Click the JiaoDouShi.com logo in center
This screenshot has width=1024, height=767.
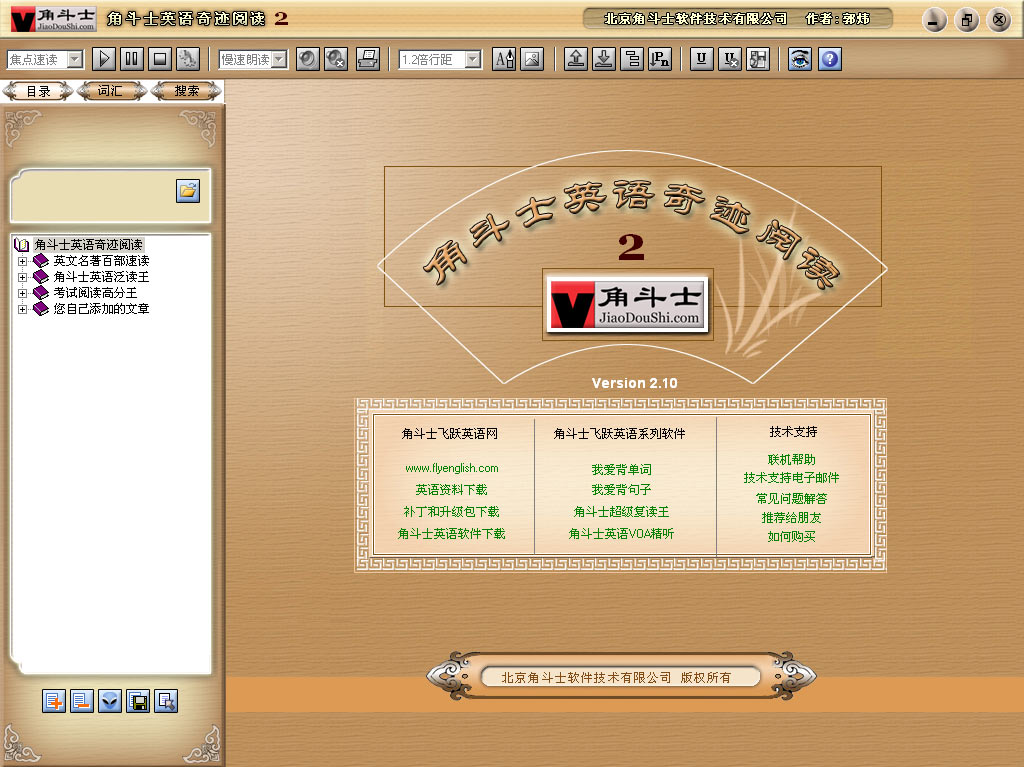627,304
